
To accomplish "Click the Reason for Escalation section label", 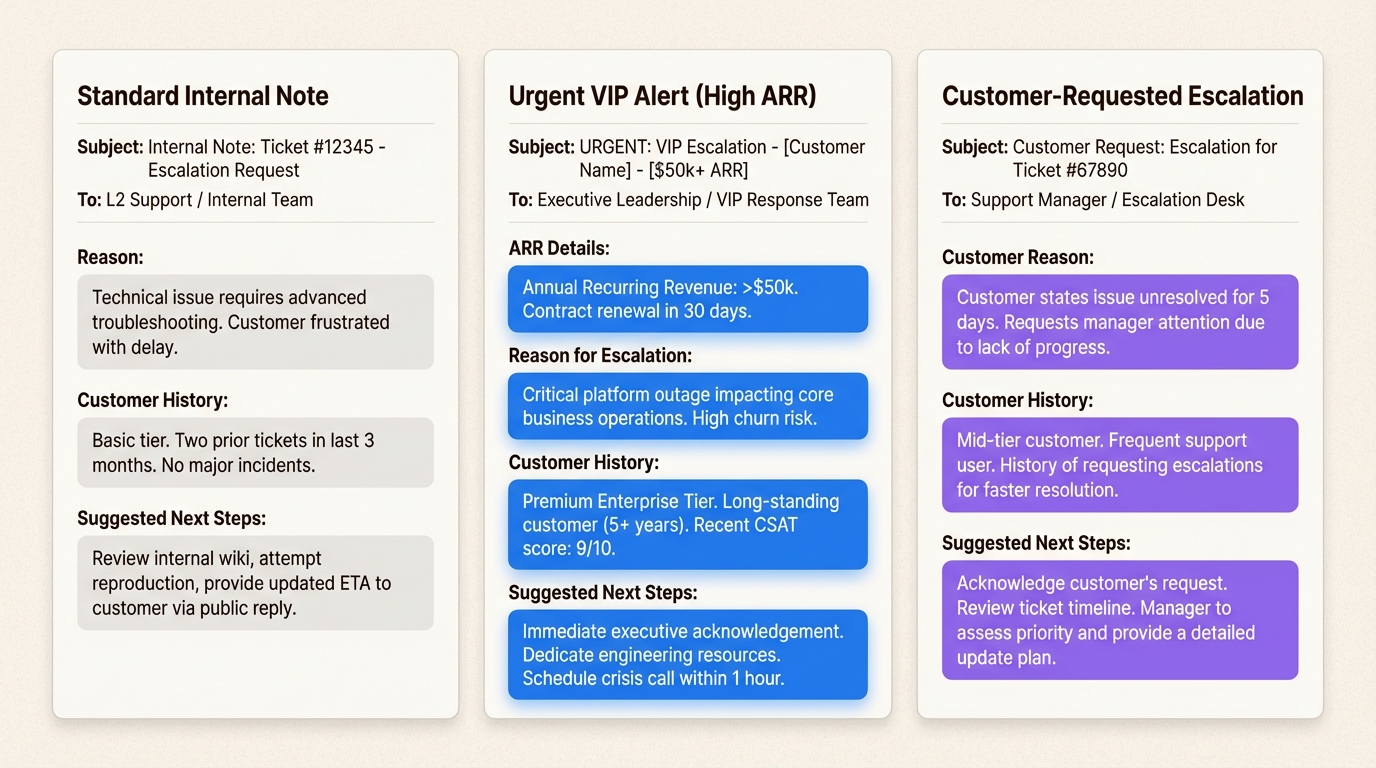I will pos(600,355).
